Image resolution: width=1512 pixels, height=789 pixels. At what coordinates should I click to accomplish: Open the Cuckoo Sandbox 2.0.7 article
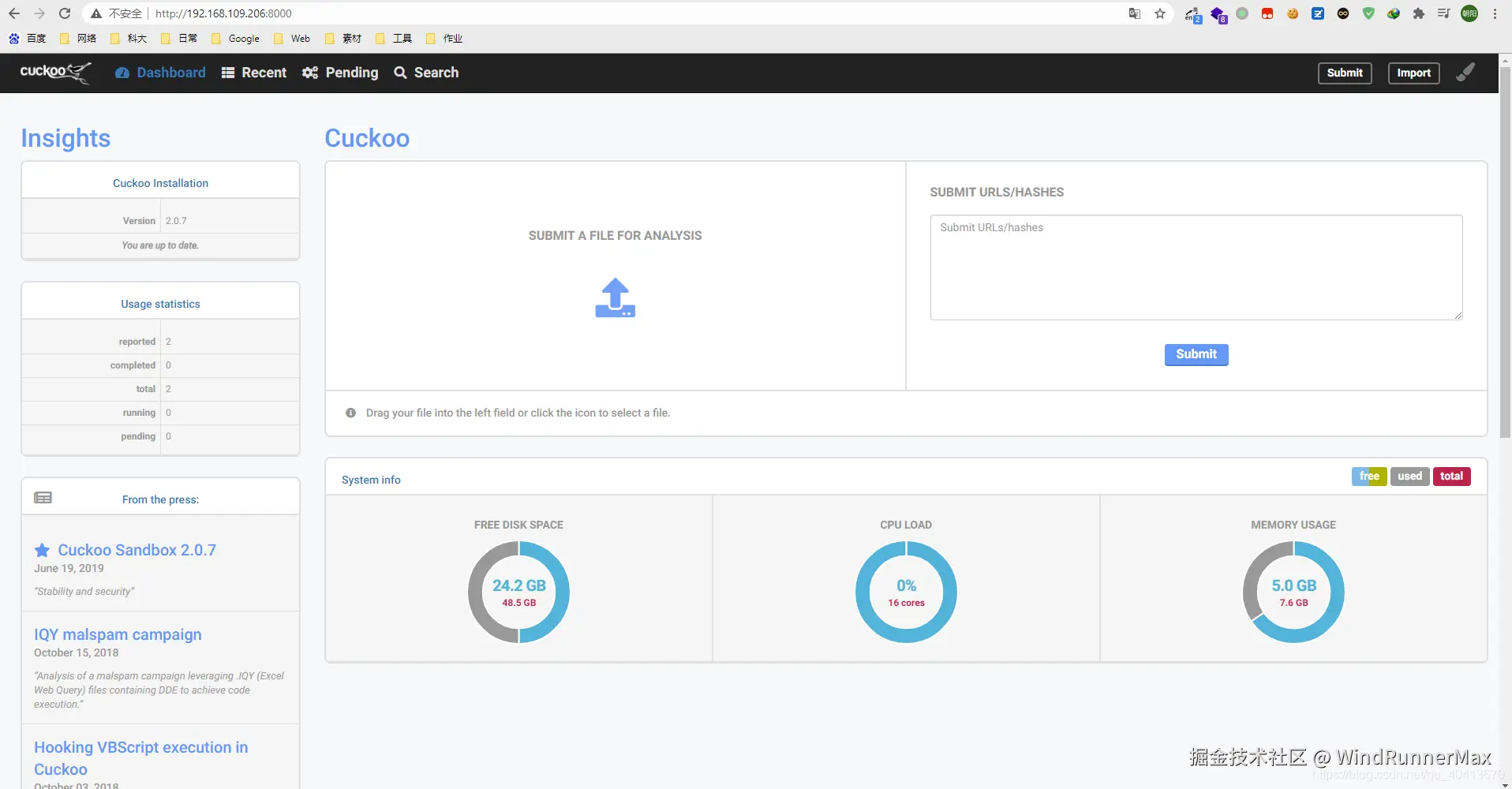pos(137,550)
